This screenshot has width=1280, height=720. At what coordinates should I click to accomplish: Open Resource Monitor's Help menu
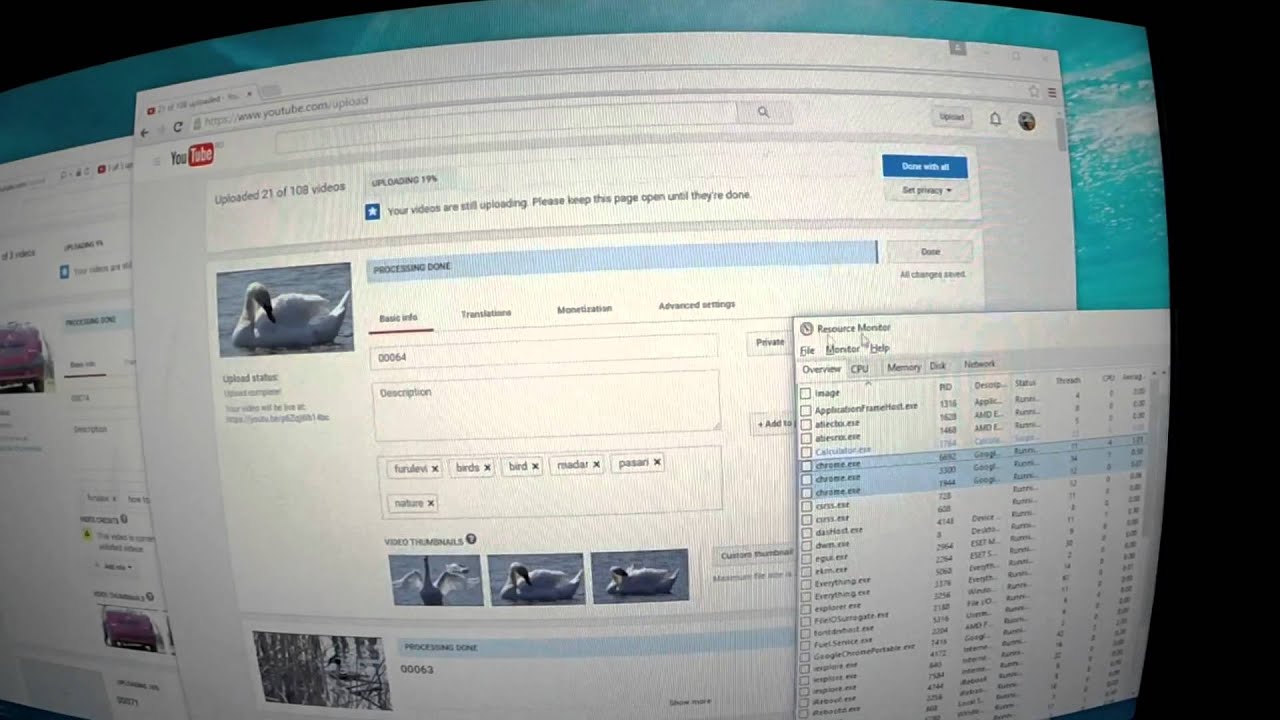pyautogui.click(x=880, y=348)
